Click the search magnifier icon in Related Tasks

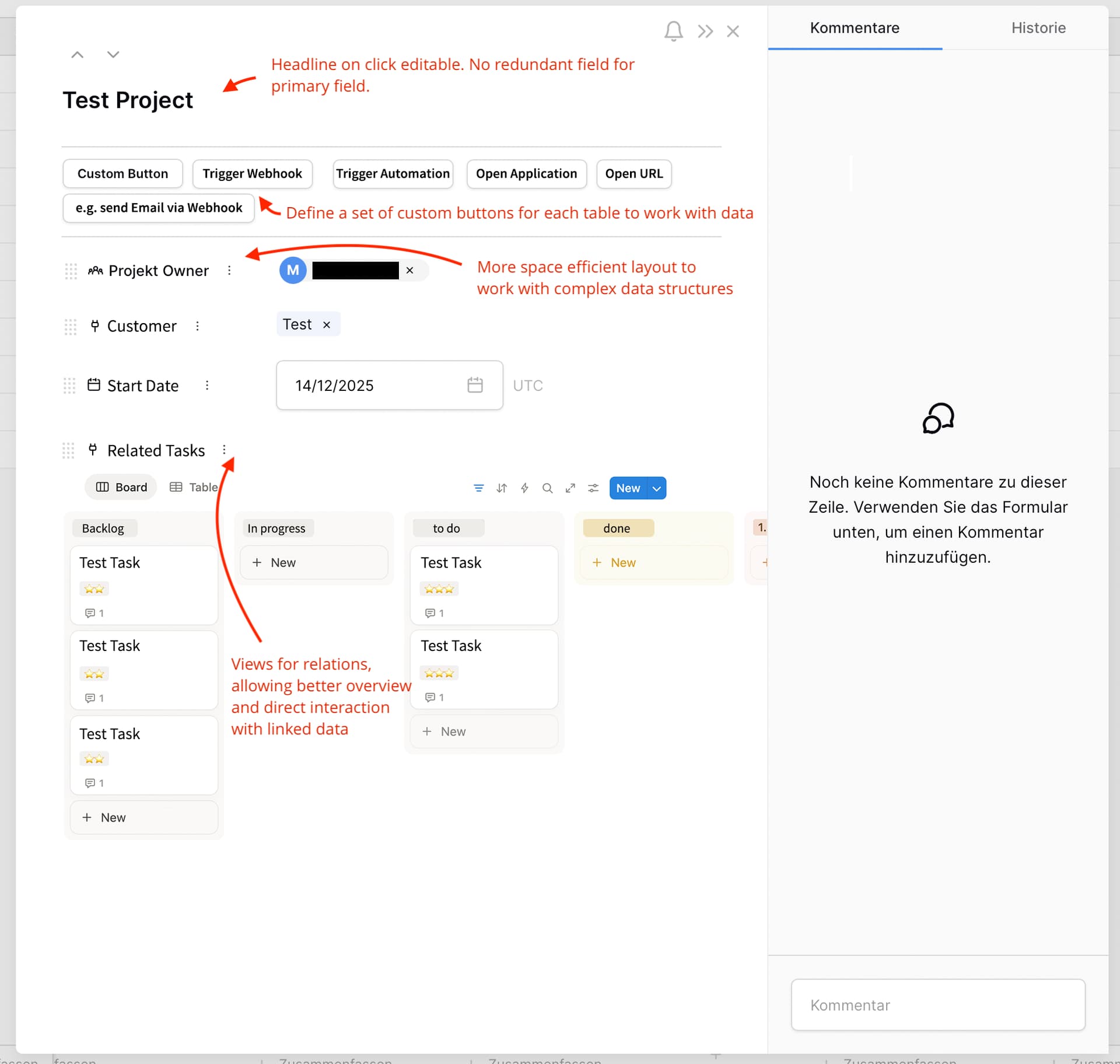tap(547, 488)
